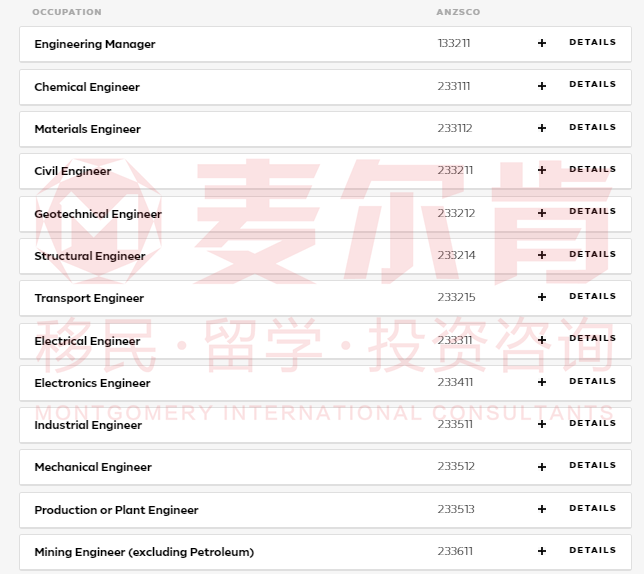This screenshot has height=574, width=644.
Task: Click ANZSCO code 233211
Action: [x=455, y=170]
